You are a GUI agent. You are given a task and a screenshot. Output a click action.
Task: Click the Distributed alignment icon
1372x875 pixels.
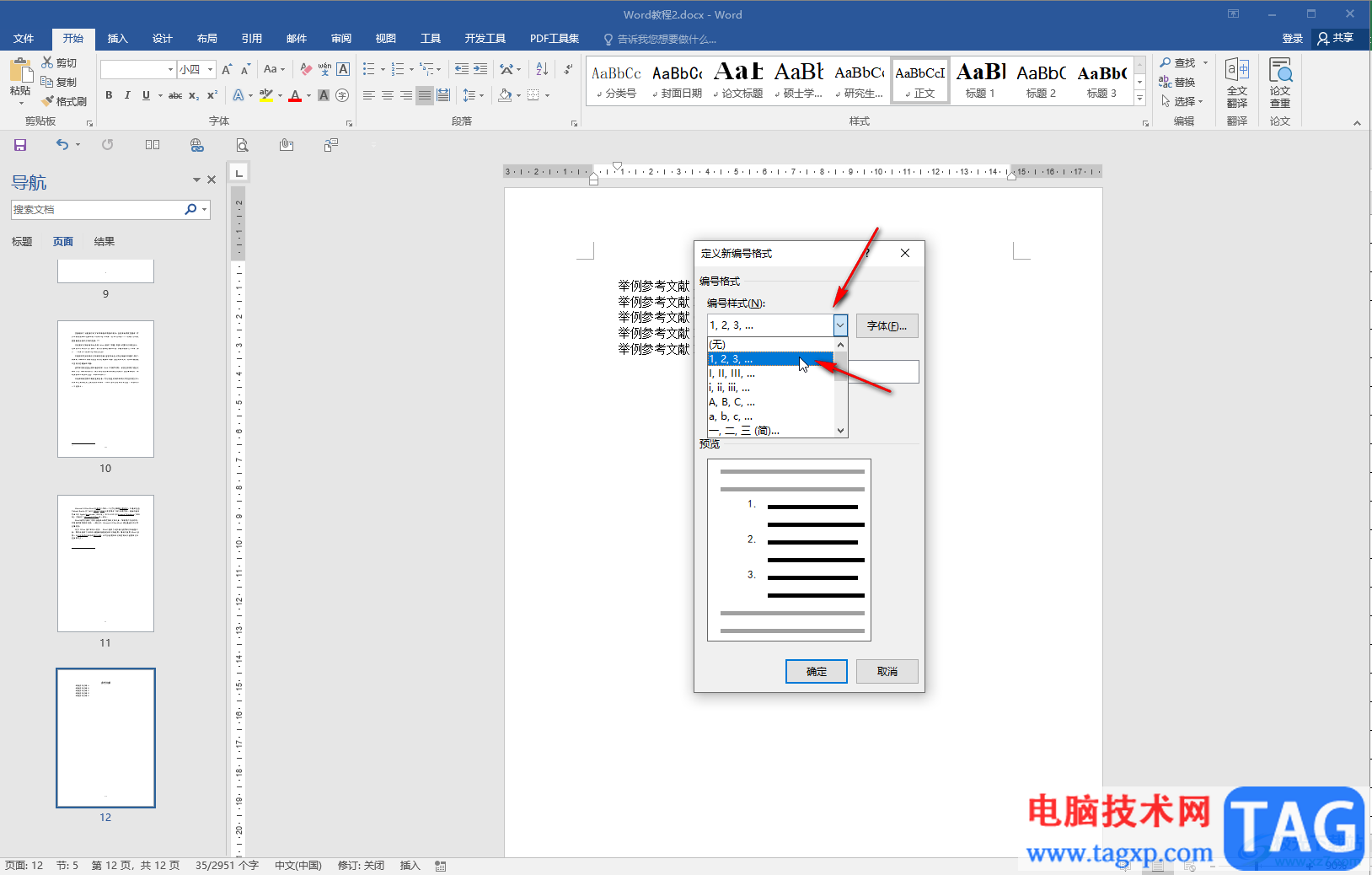point(443,95)
